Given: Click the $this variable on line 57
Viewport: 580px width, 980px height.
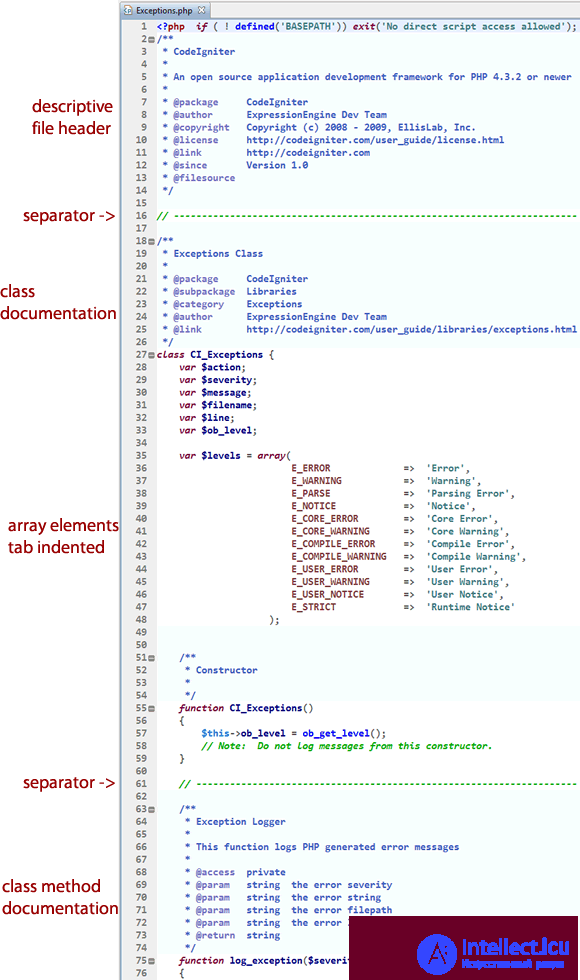Looking at the screenshot, I should (215, 734).
